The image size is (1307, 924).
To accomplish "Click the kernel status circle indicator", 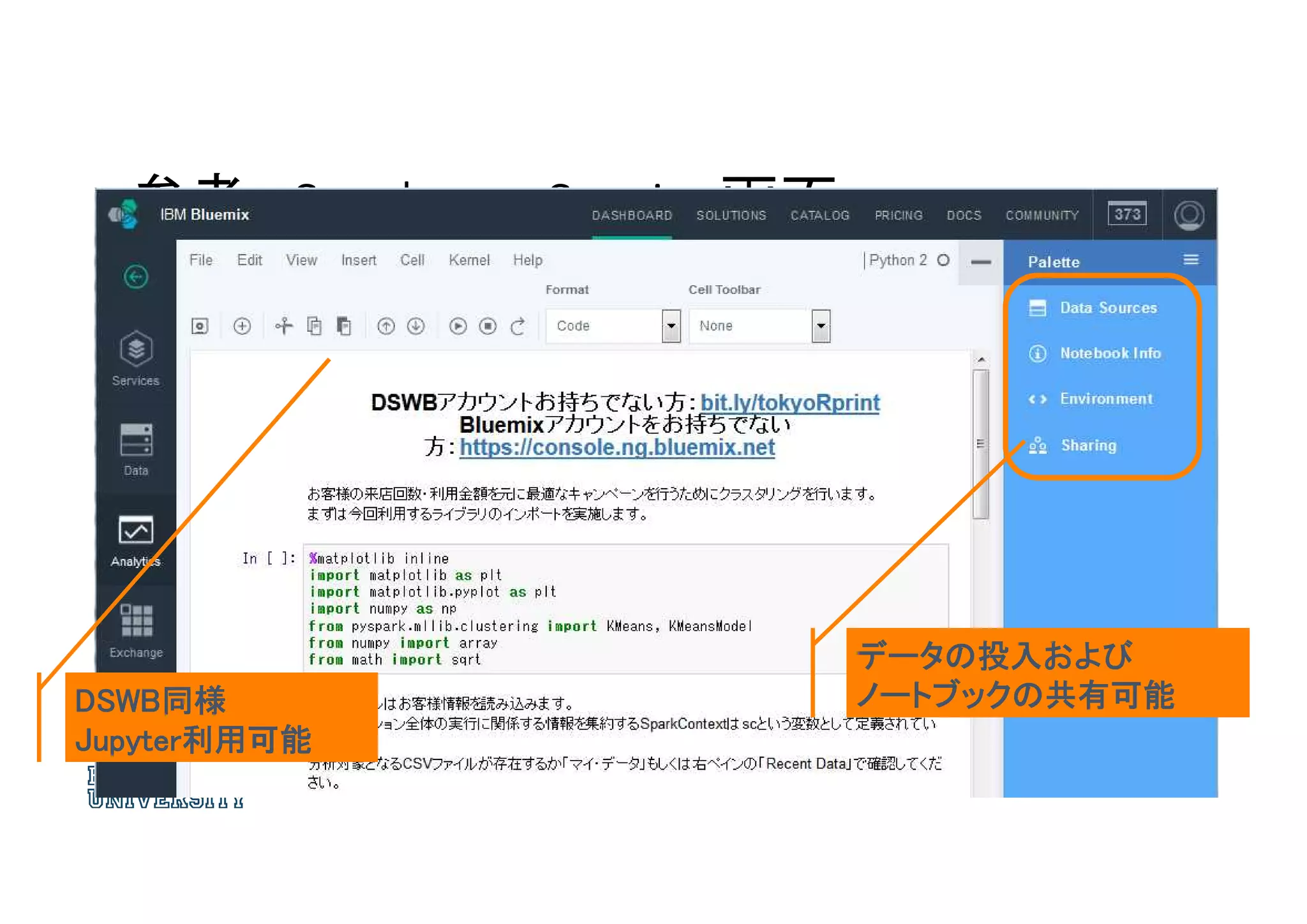I will coord(944,260).
